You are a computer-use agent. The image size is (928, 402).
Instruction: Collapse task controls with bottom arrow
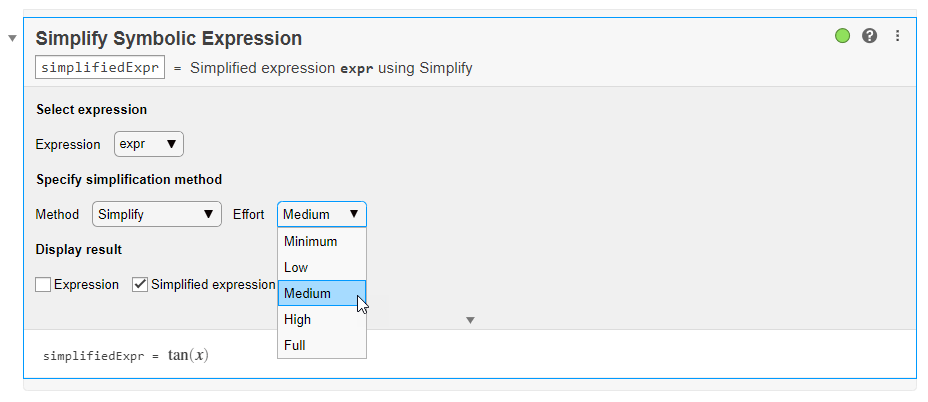pyautogui.click(x=470, y=320)
